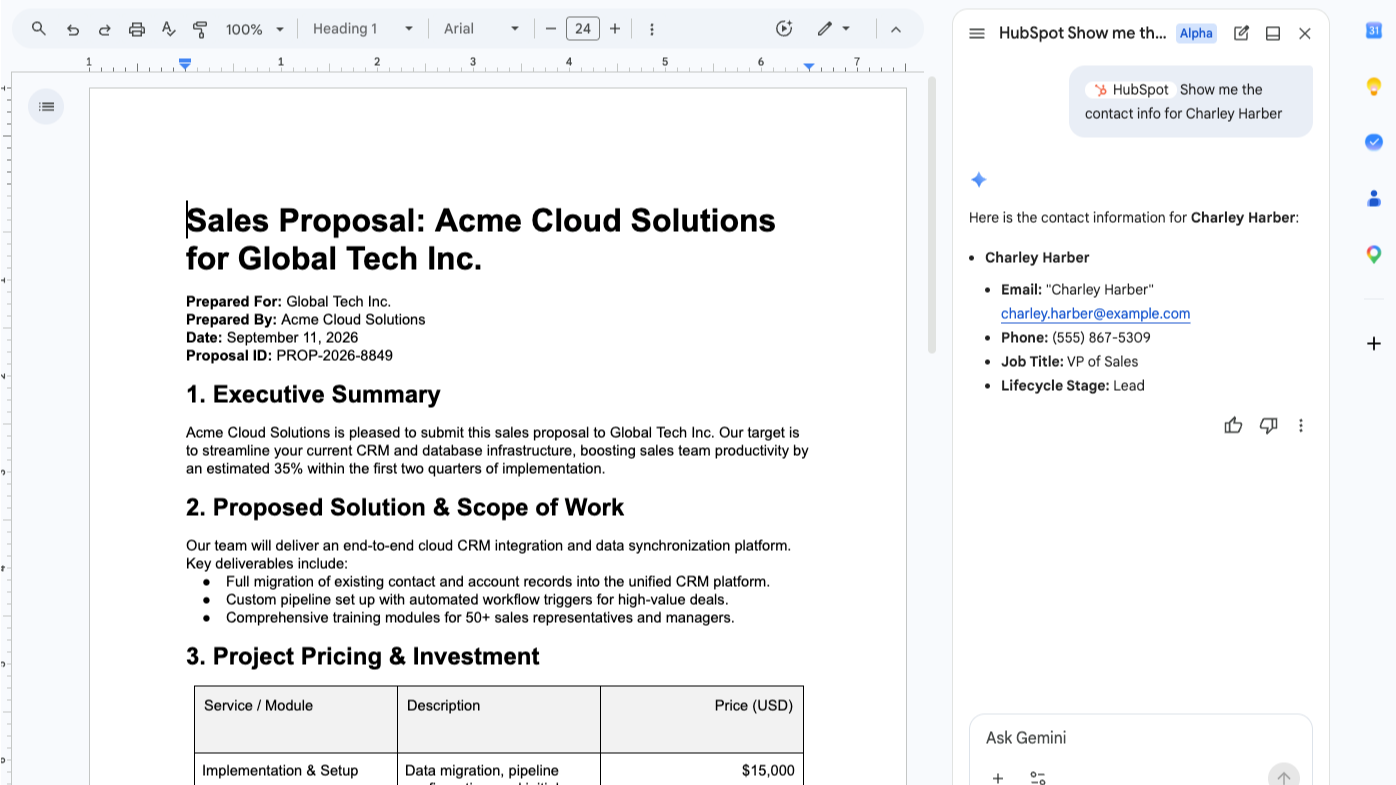Click the font size field showing 24
This screenshot has width=1396, height=785.
coord(583,29)
